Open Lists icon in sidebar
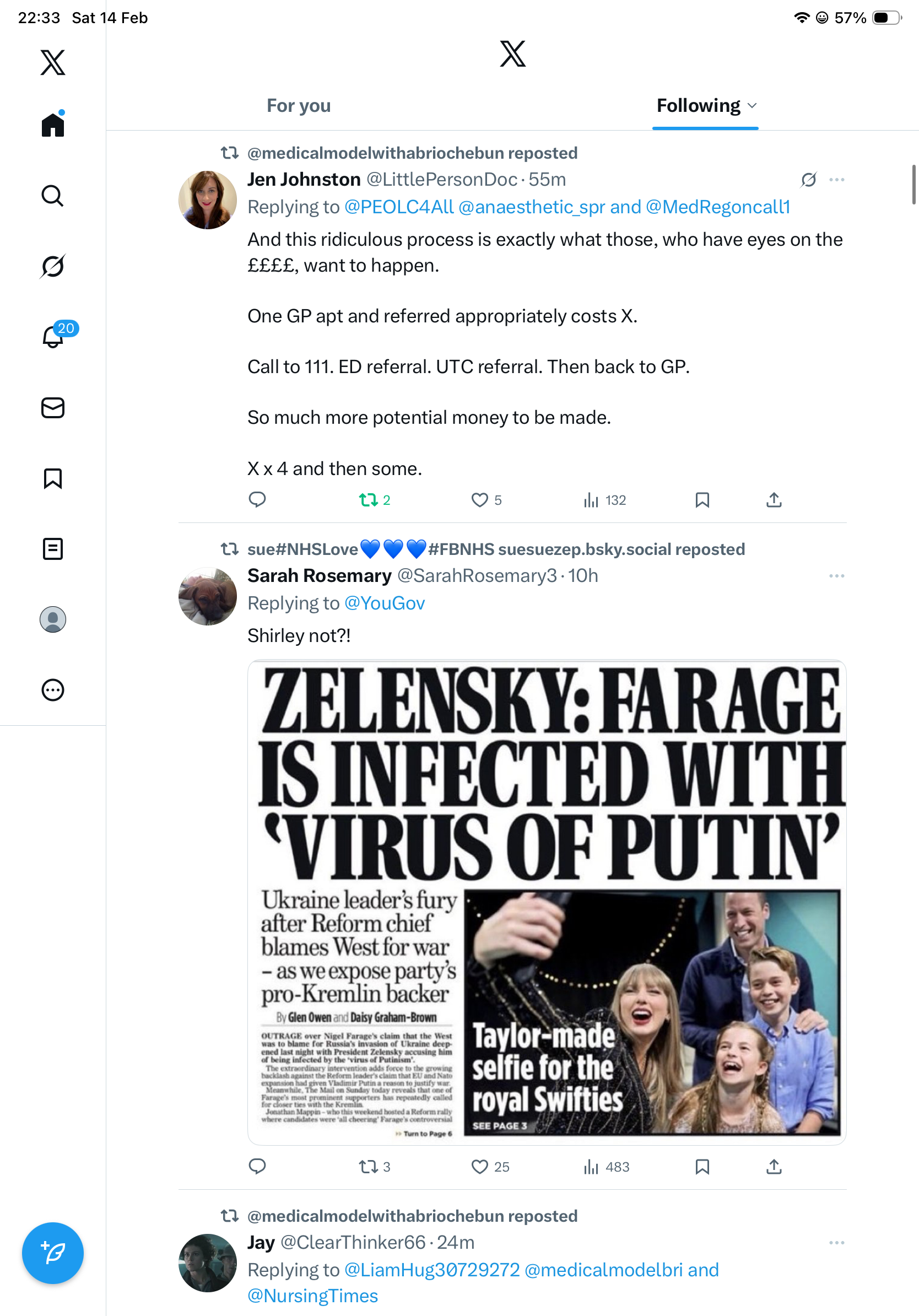This screenshot has width=919, height=1316. point(53,549)
